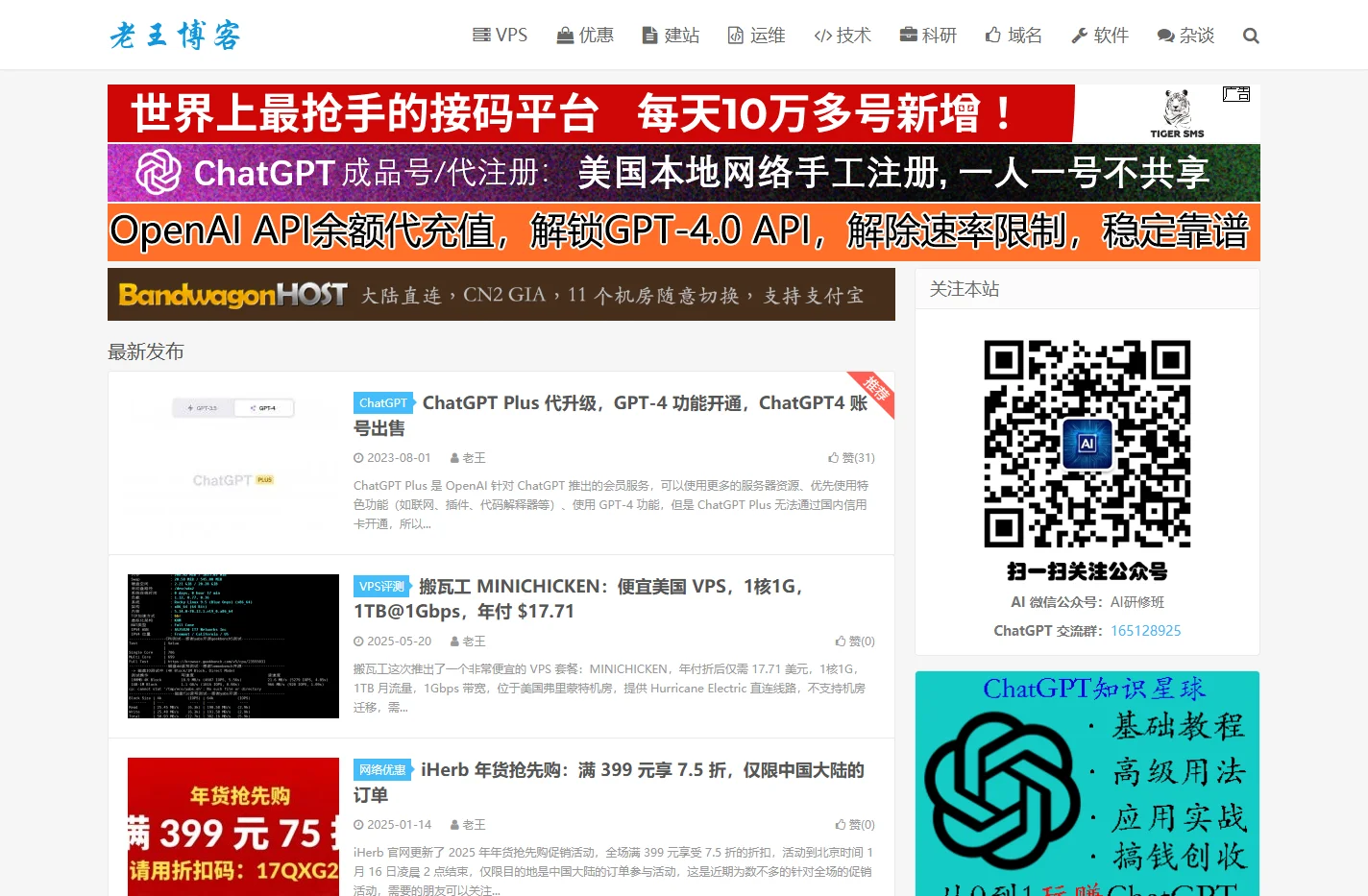
Task: Open the 域名 menu item
Action: [1014, 36]
